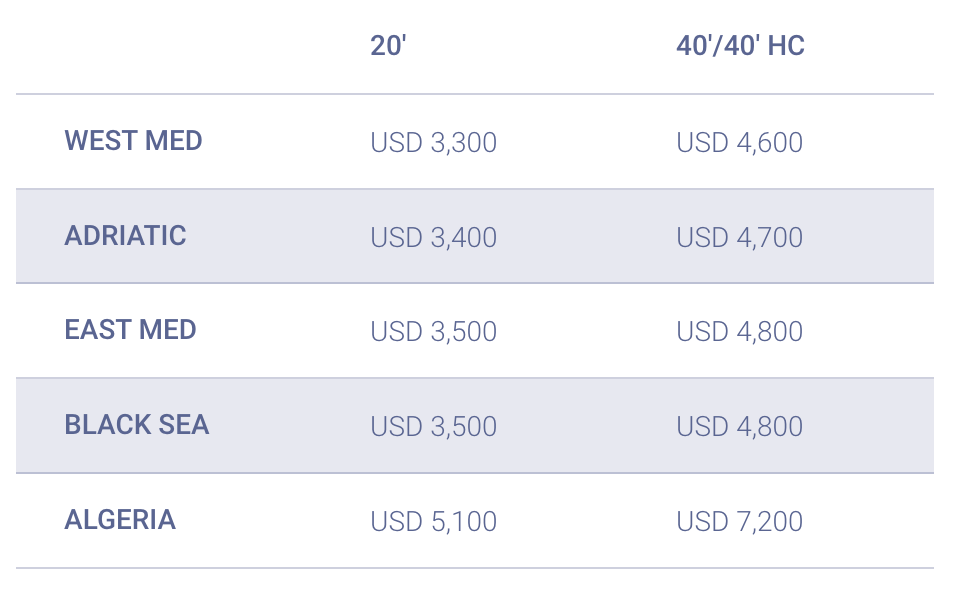962x602 pixels.
Task: Select the WEST MED row label
Action: coord(134,141)
